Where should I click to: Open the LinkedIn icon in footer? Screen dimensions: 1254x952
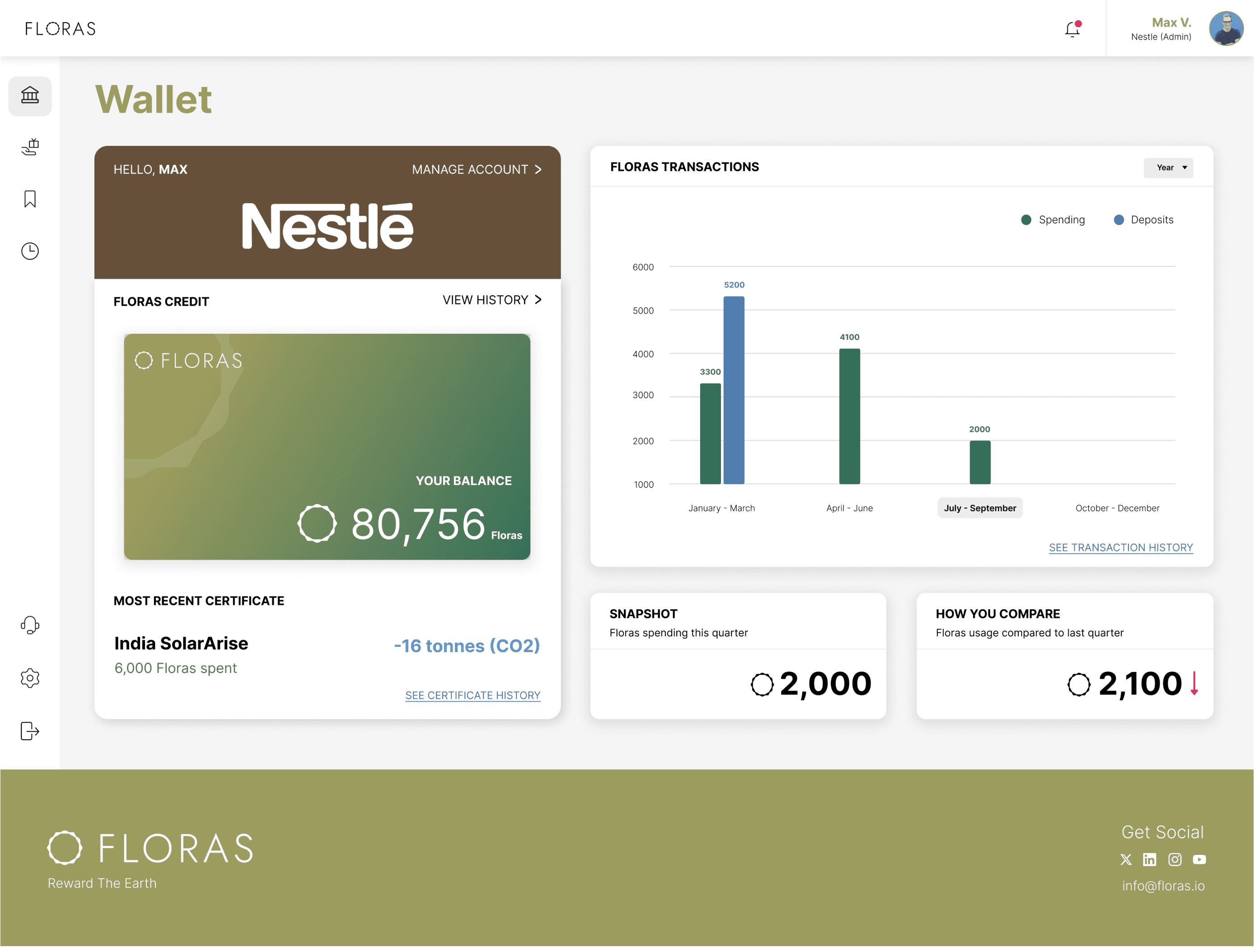[1150, 860]
